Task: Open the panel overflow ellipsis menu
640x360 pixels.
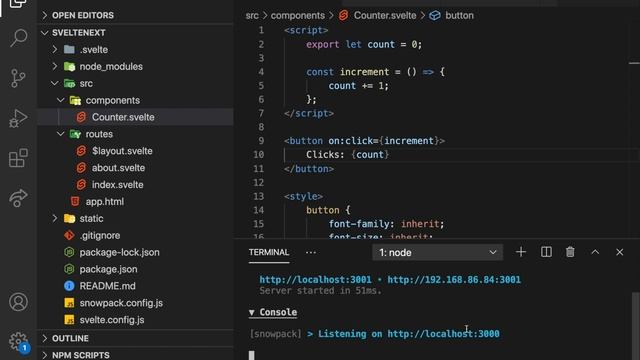Action: [x=311, y=253]
